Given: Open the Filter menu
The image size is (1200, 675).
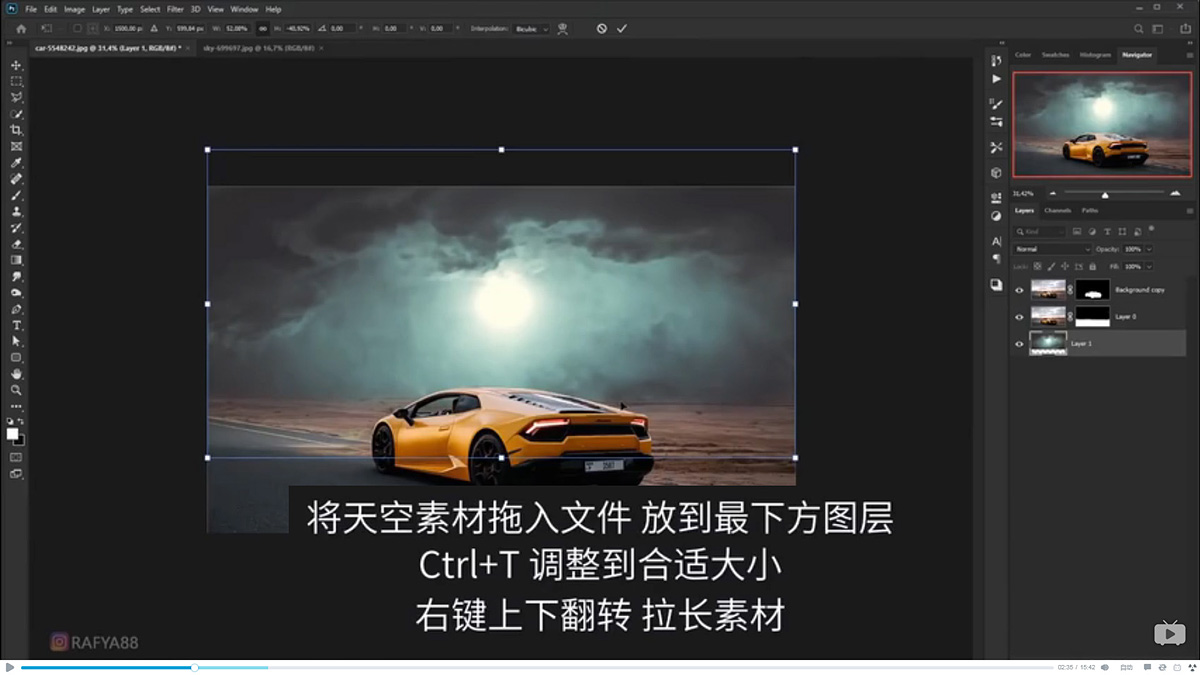Looking at the screenshot, I should tap(176, 8).
